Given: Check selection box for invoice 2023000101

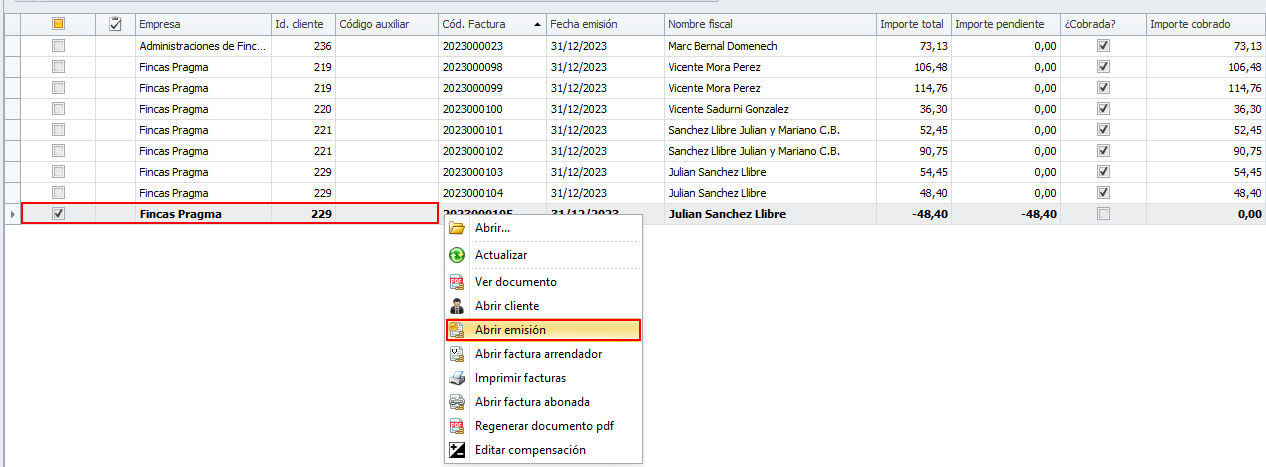Looking at the screenshot, I should (x=58, y=130).
